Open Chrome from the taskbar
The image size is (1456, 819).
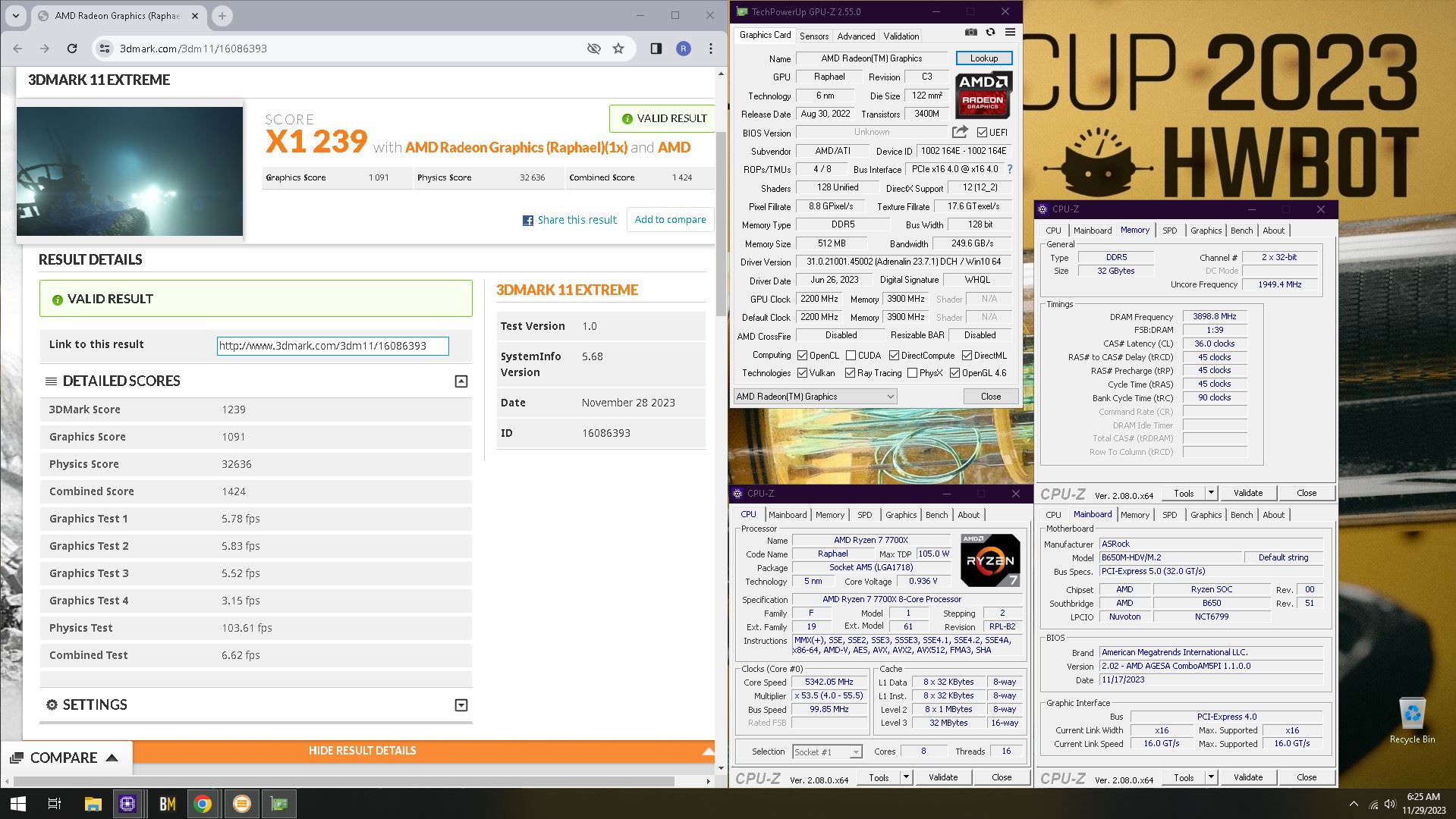click(203, 804)
